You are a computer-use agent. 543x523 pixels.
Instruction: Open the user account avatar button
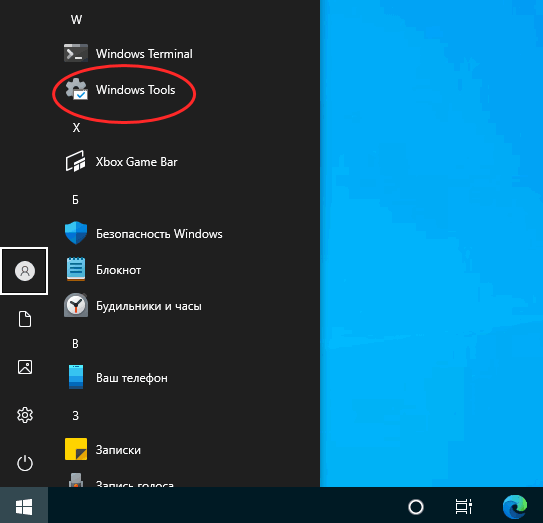click(25, 271)
